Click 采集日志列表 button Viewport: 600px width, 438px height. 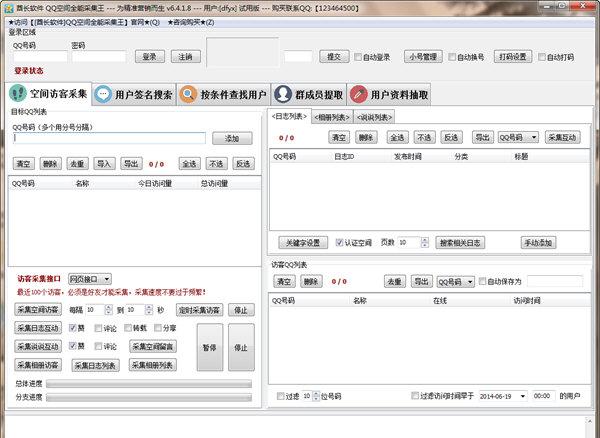click(95, 365)
